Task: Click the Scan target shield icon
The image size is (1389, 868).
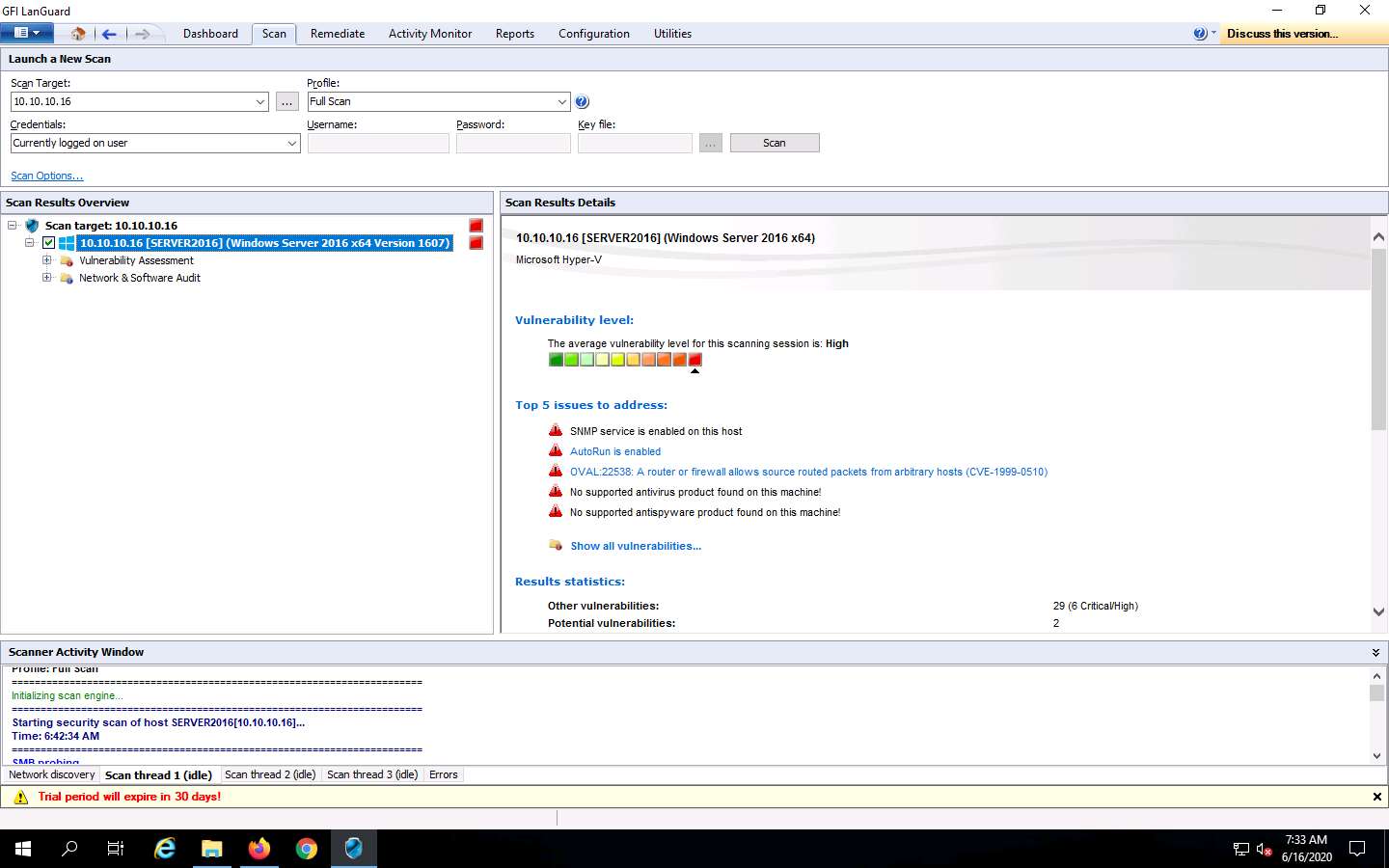Action: pos(32,226)
